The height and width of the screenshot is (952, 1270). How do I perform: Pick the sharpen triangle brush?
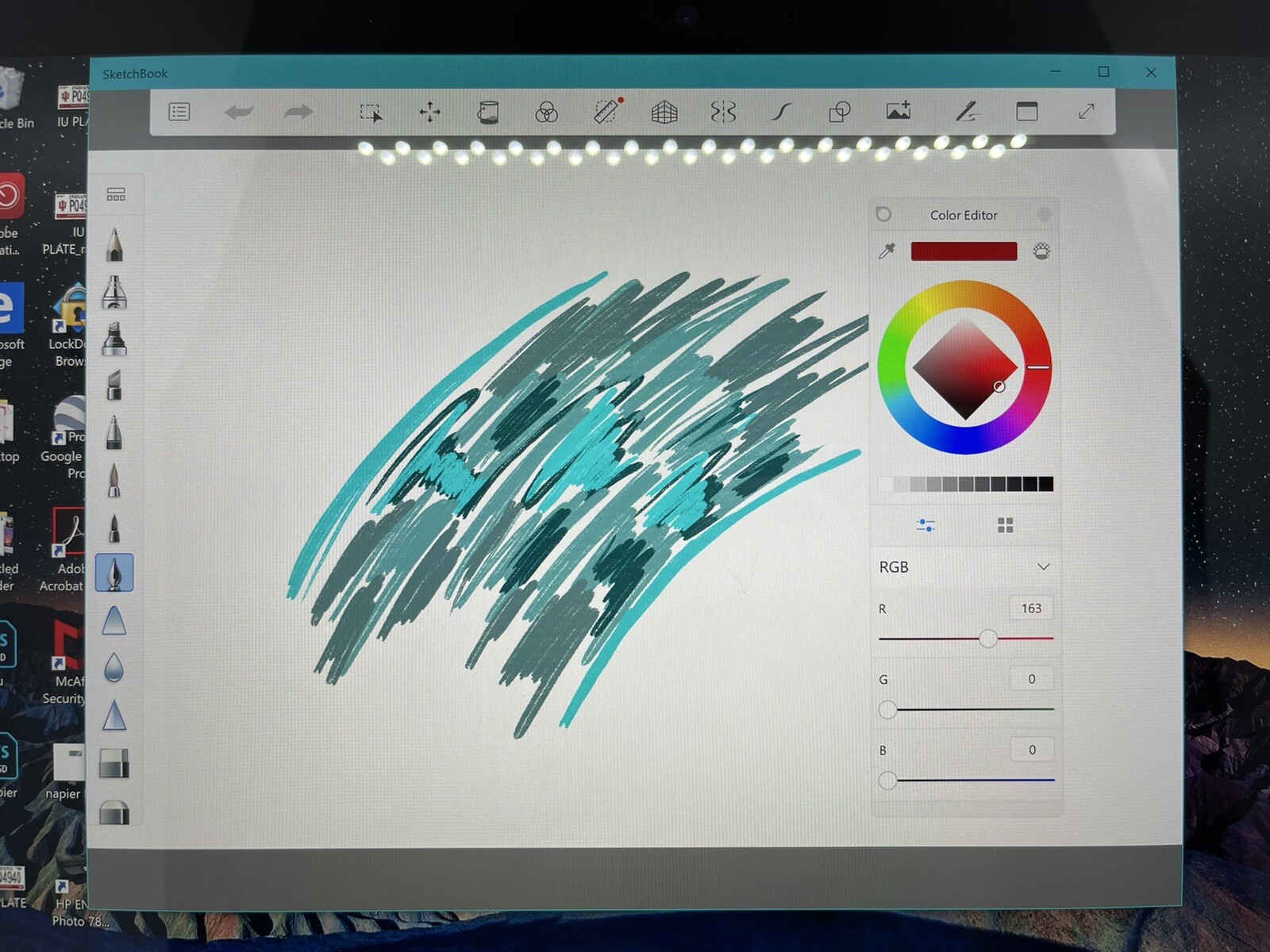[114, 715]
